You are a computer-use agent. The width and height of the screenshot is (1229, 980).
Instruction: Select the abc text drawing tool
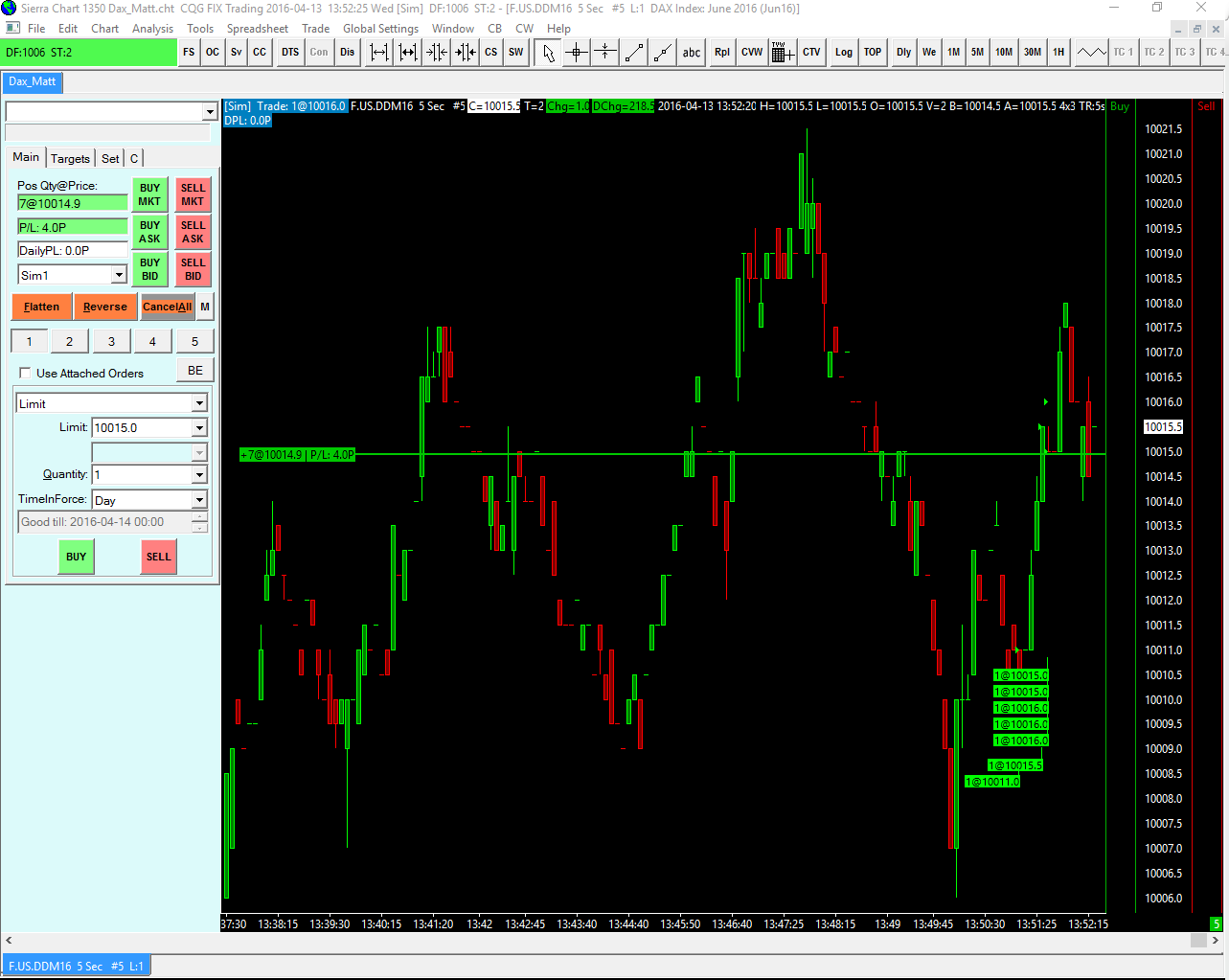pos(692,53)
